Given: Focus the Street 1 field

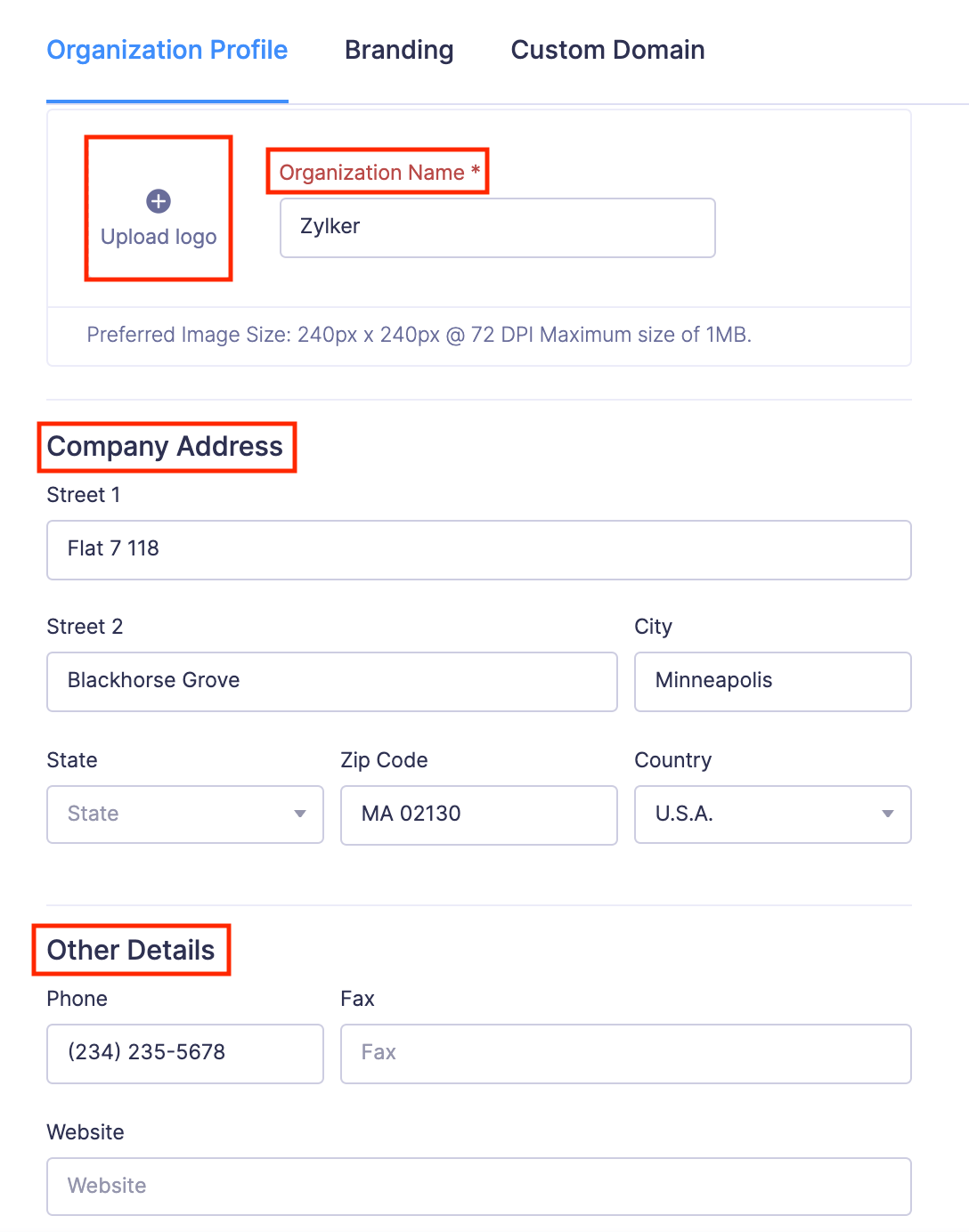Looking at the screenshot, I should click(x=479, y=550).
